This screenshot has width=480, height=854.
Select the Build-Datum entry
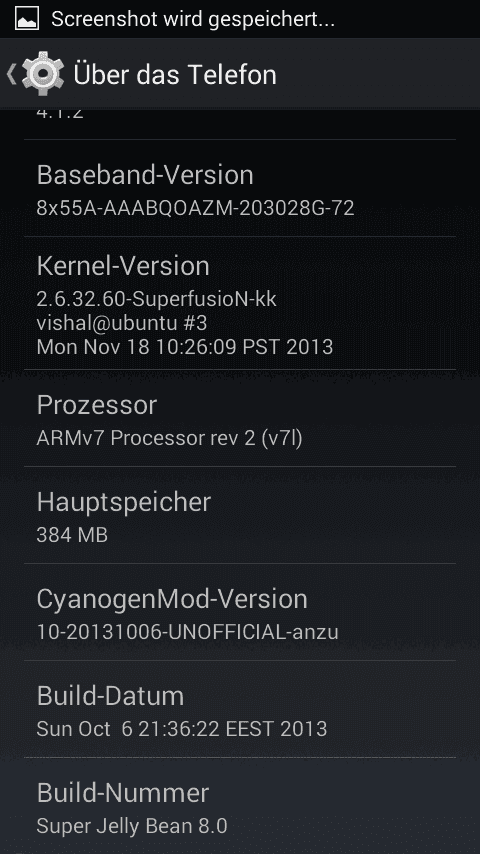coord(240,709)
